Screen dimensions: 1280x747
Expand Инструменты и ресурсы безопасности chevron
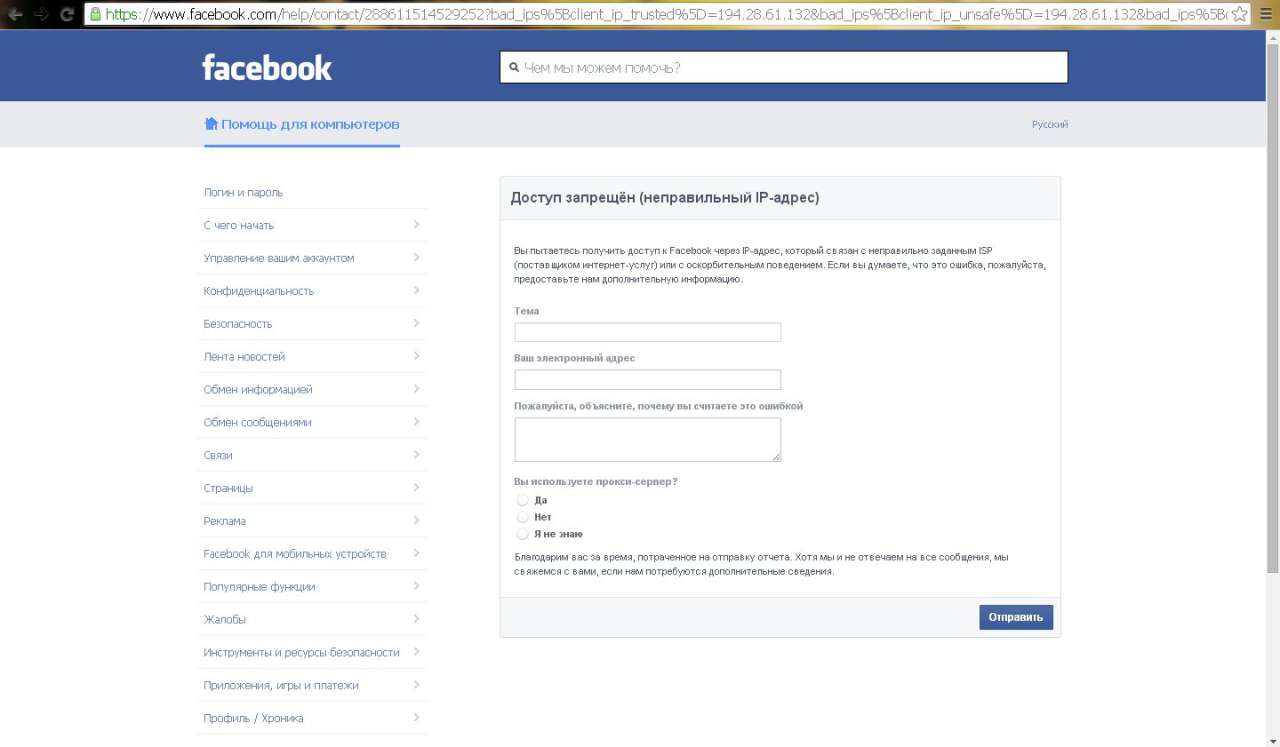415,652
